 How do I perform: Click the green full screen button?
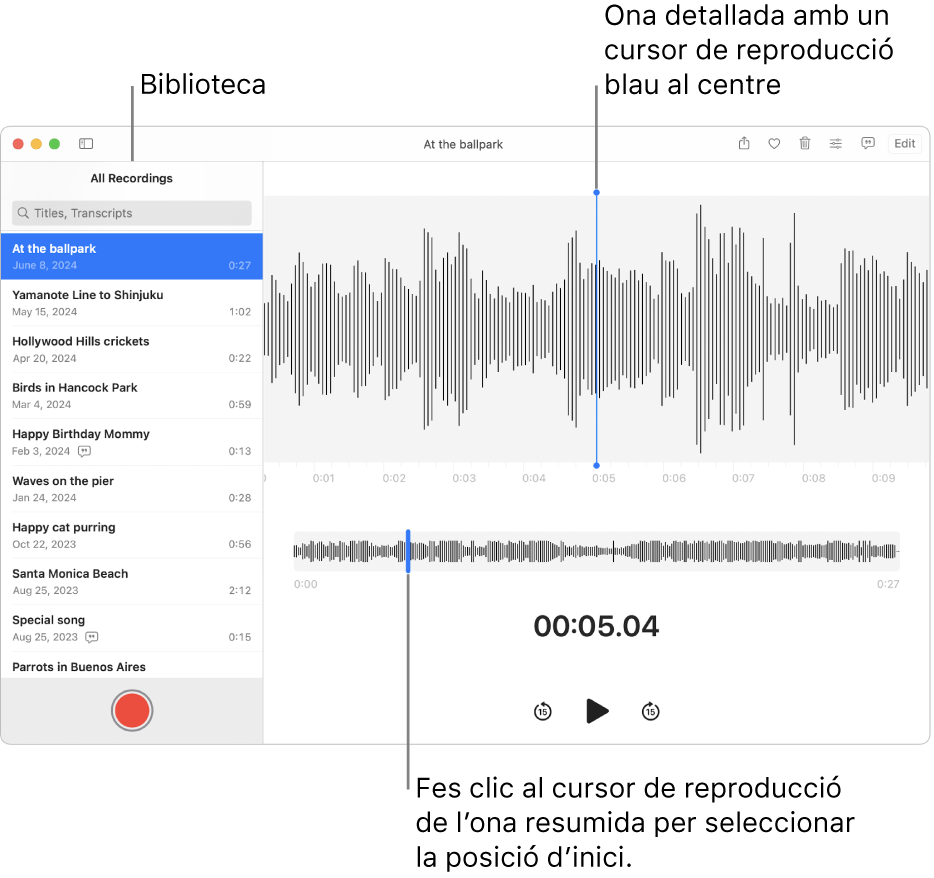54,144
